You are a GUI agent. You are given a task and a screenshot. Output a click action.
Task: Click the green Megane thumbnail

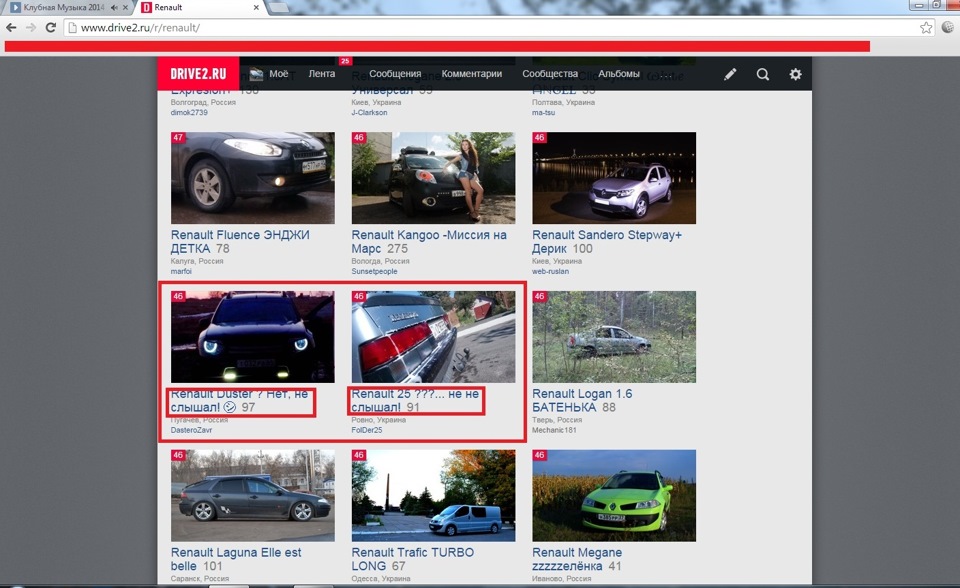click(614, 496)
